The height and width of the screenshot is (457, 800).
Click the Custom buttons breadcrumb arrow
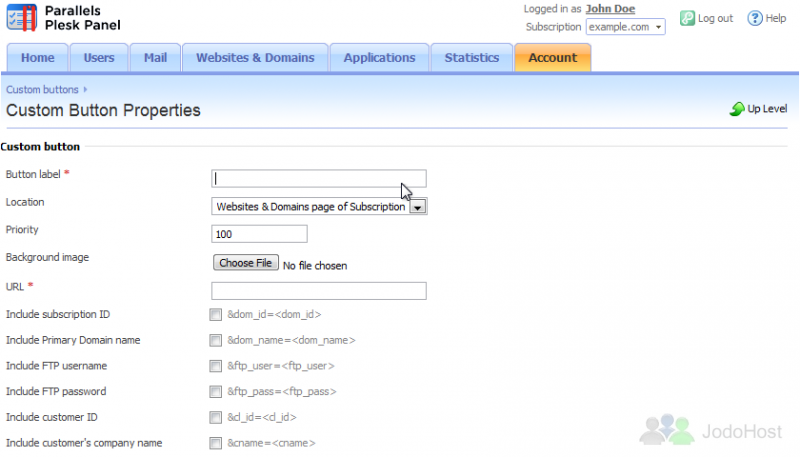coord(86,90)
